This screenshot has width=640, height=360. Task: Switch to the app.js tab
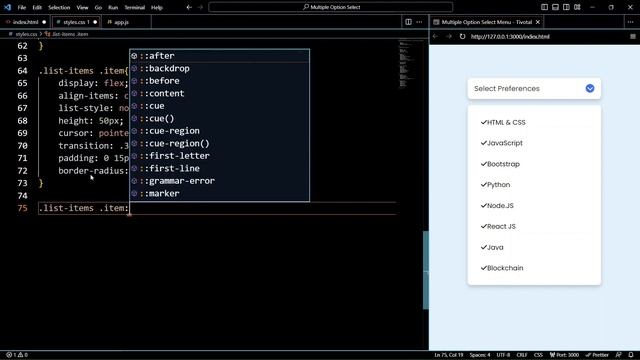click(121, 22)
